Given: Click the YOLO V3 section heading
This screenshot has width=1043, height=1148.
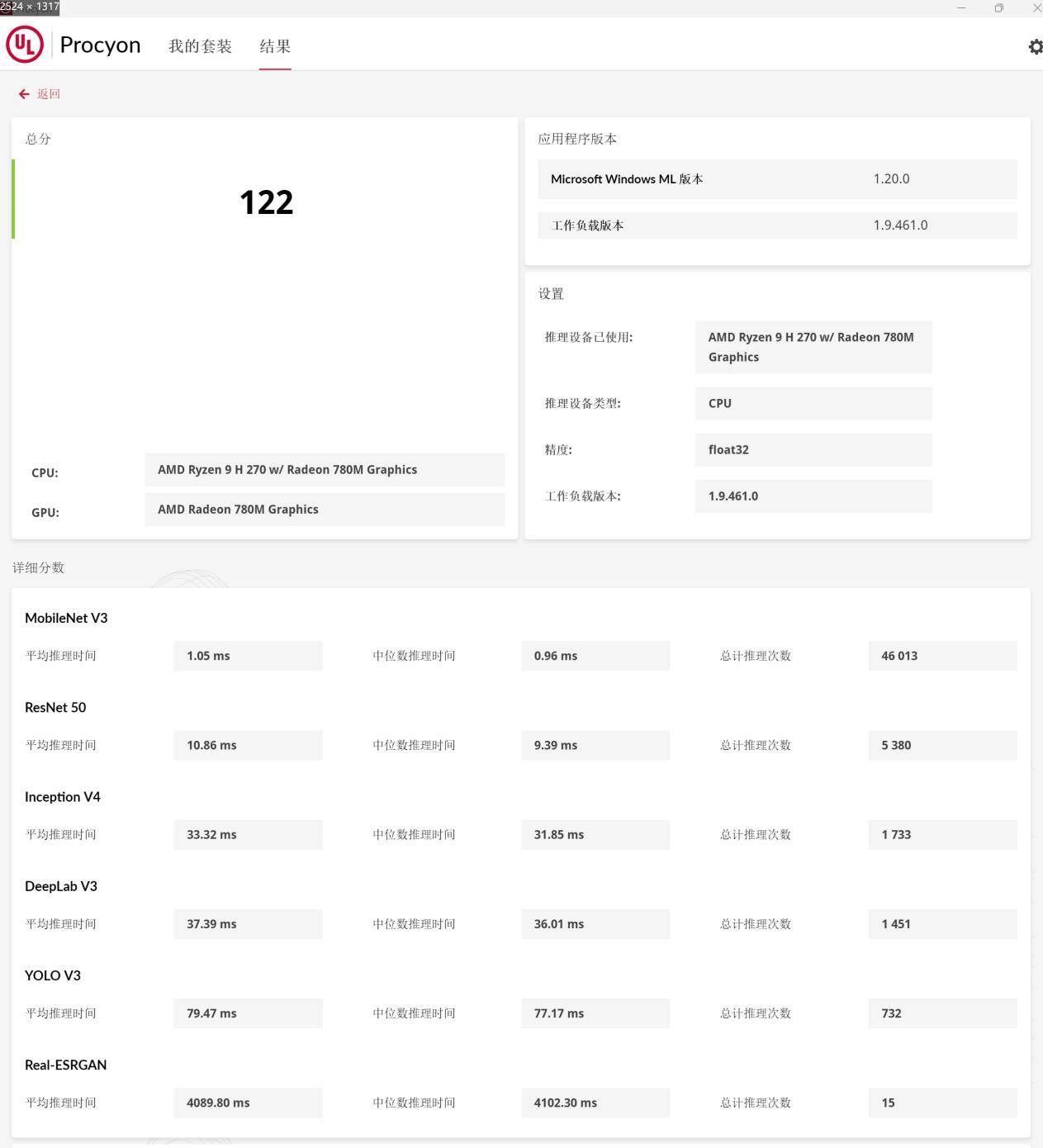Looking at the screenshot, I should point(53,975).
